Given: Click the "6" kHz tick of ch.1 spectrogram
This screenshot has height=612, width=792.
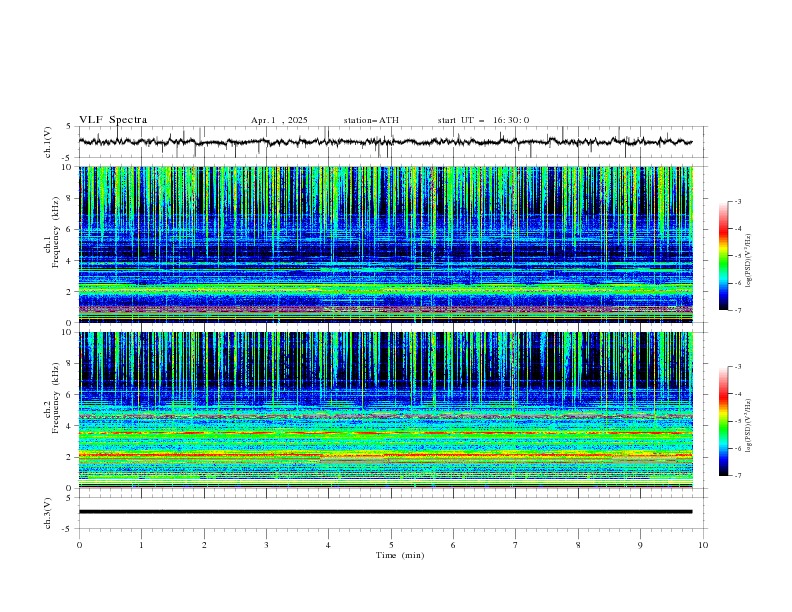Looking at the screenshot, I should 70,229.
